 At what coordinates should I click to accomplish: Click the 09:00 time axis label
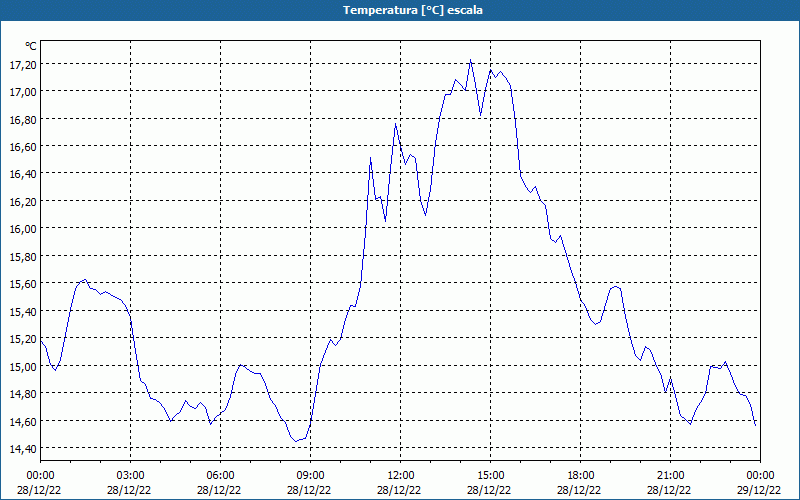(310, 476)
